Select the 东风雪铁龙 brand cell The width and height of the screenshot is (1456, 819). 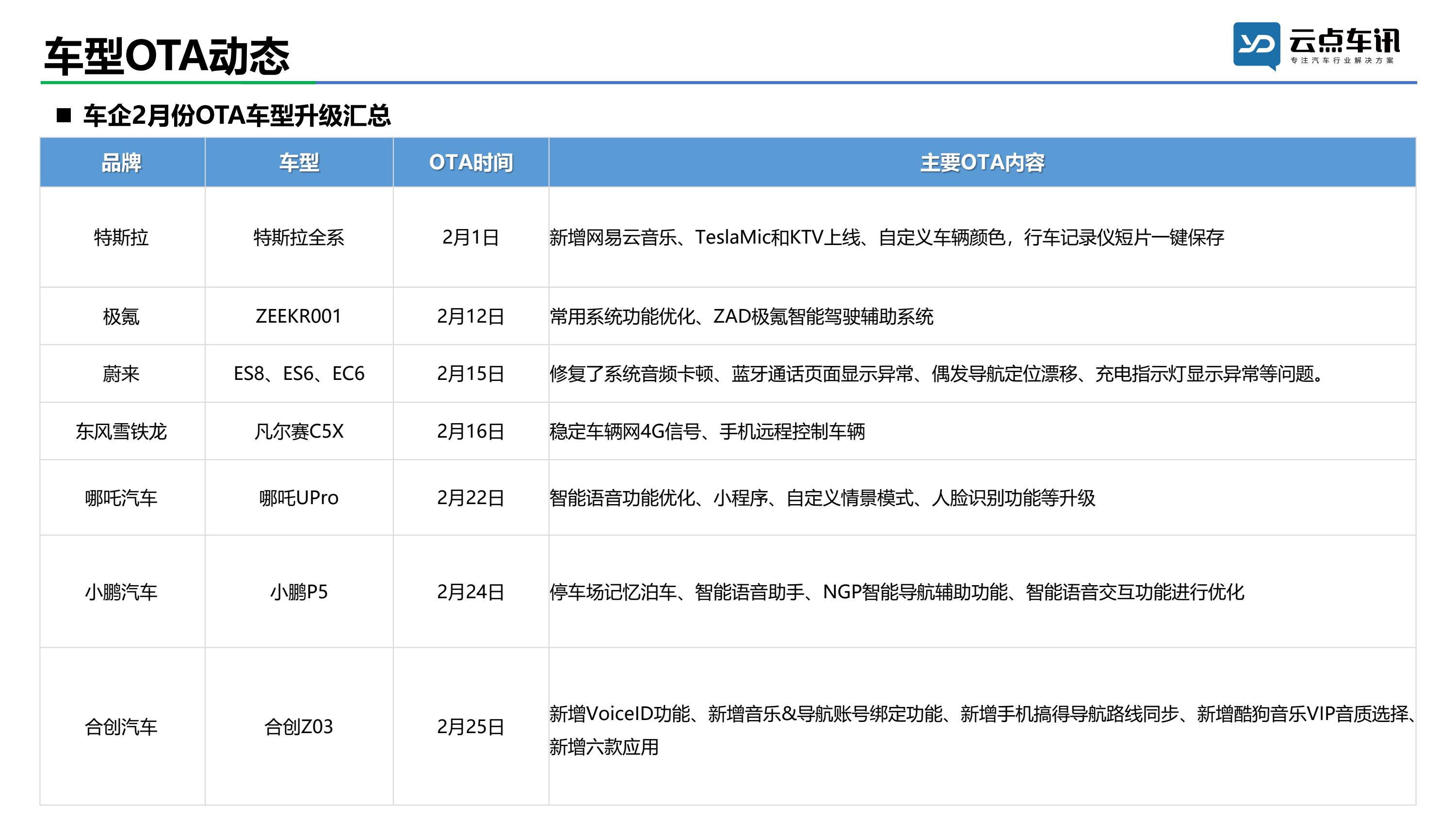coord(122,431)
